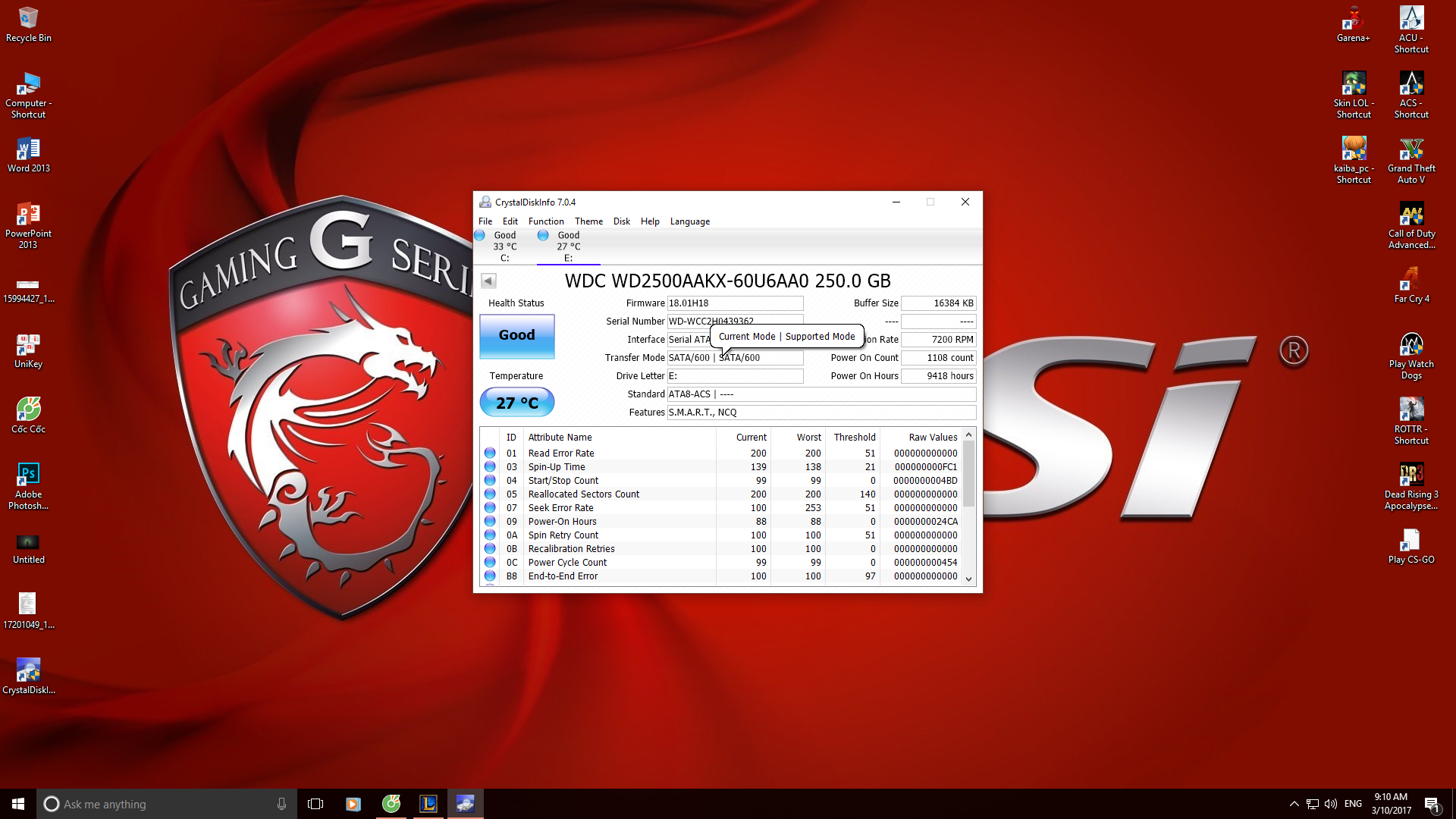Screen dimensions: 1456x819
Task: Open Garena+ desktop icon
Action: coord(1353,24)
